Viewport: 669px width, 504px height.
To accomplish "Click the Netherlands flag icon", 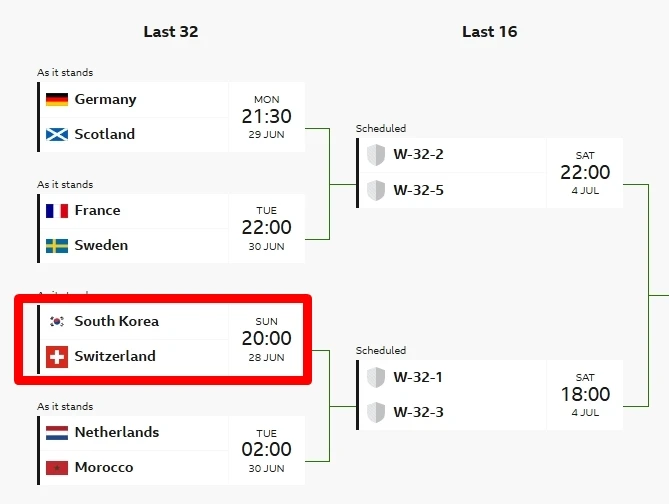I will point(57,433).
